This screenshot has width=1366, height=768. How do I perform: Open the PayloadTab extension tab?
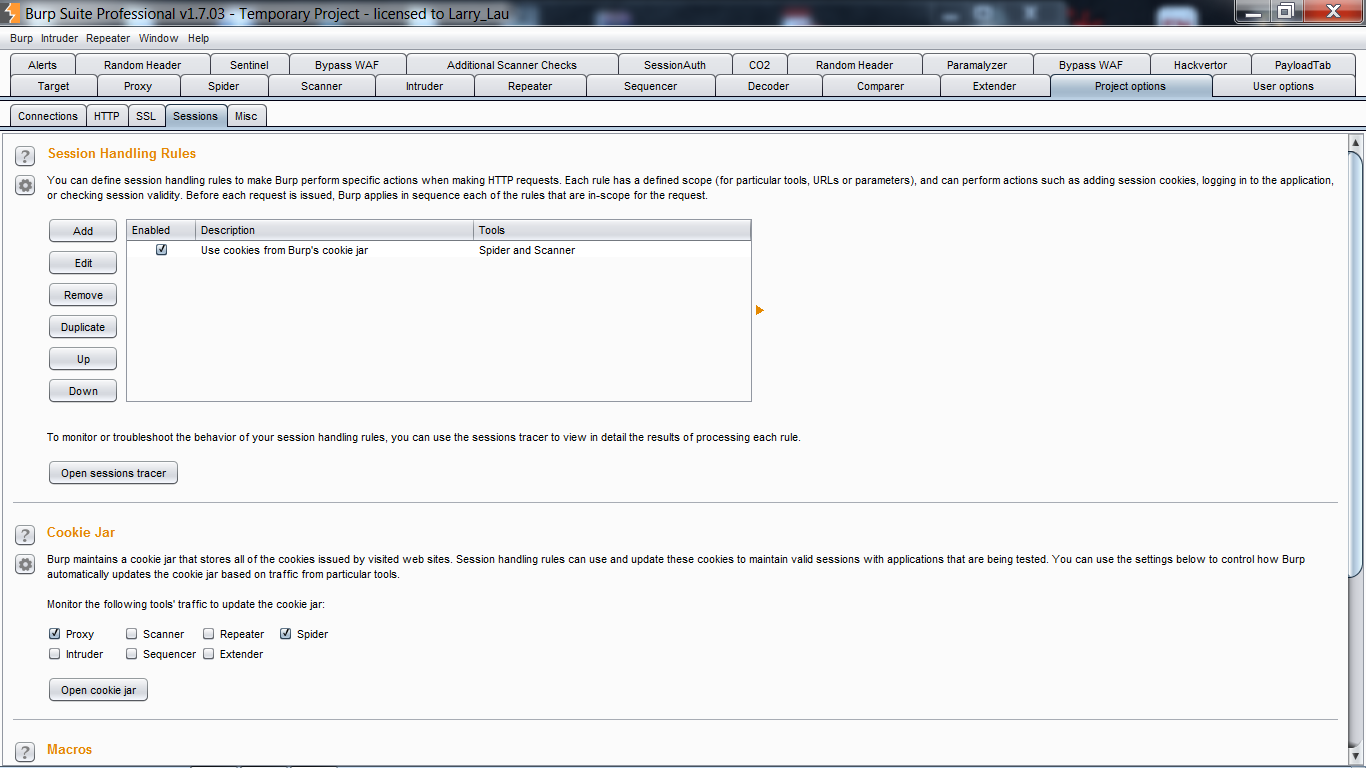1303,65
